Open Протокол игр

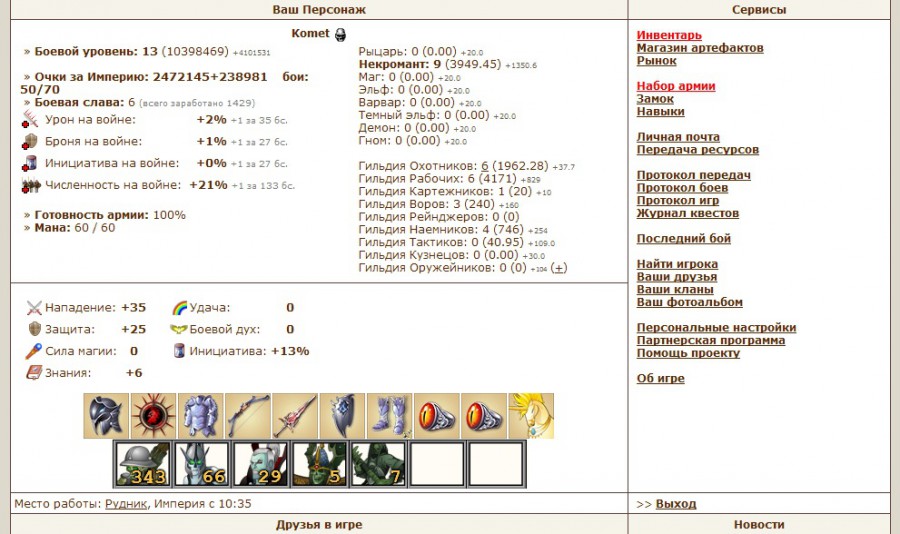[x=677, y=200]
